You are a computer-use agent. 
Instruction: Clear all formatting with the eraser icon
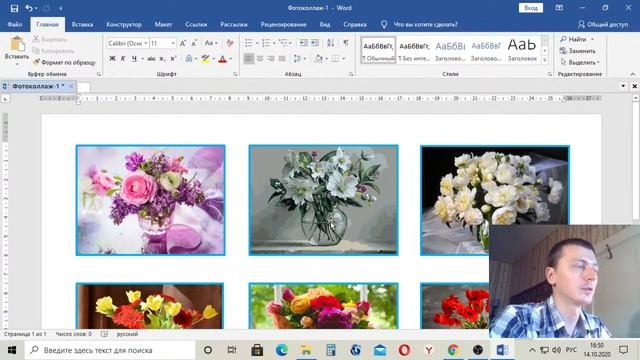[230, 43]
